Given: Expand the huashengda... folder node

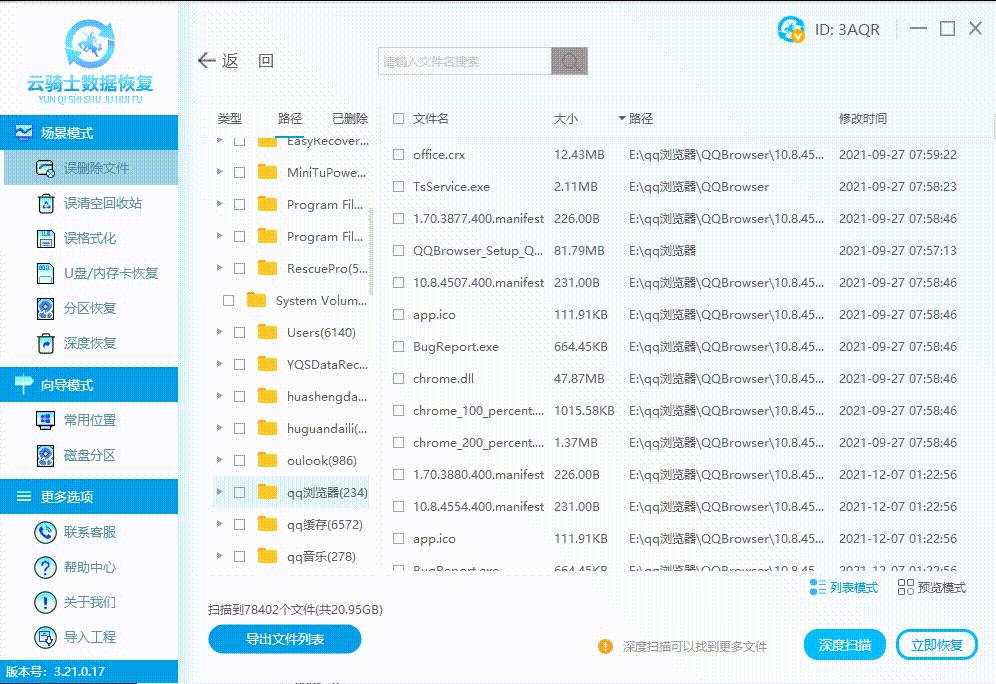Looking at the screenshot, I should click(x=219, y=396).
